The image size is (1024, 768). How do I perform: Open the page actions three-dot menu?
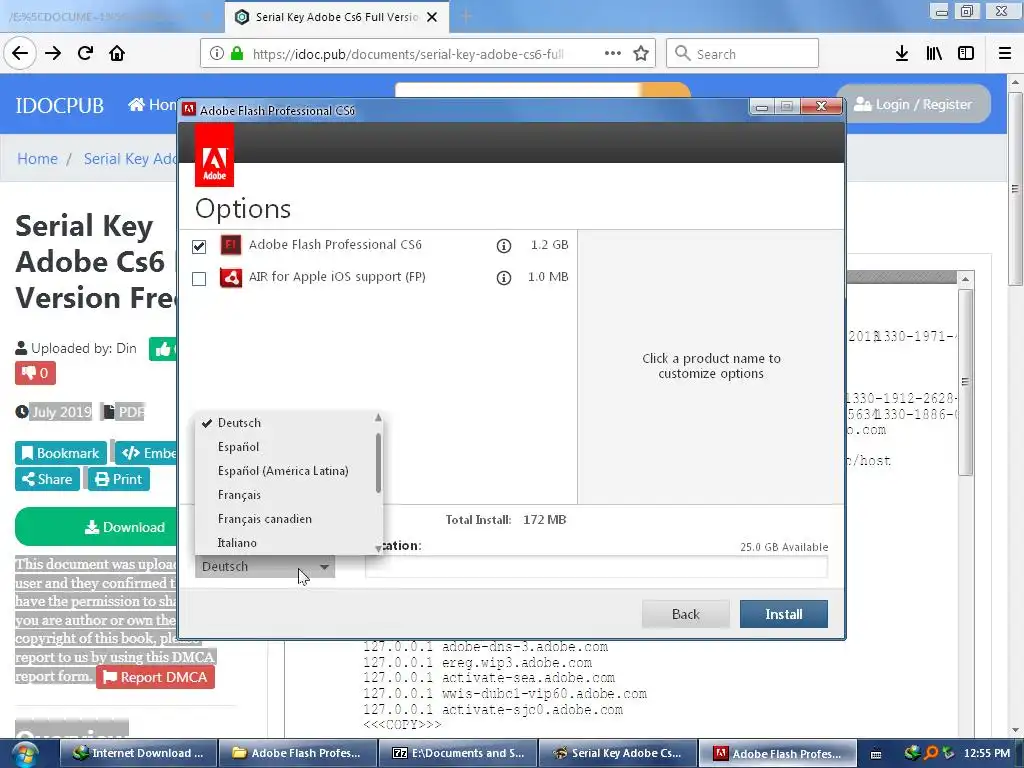(x=613, y=54)
